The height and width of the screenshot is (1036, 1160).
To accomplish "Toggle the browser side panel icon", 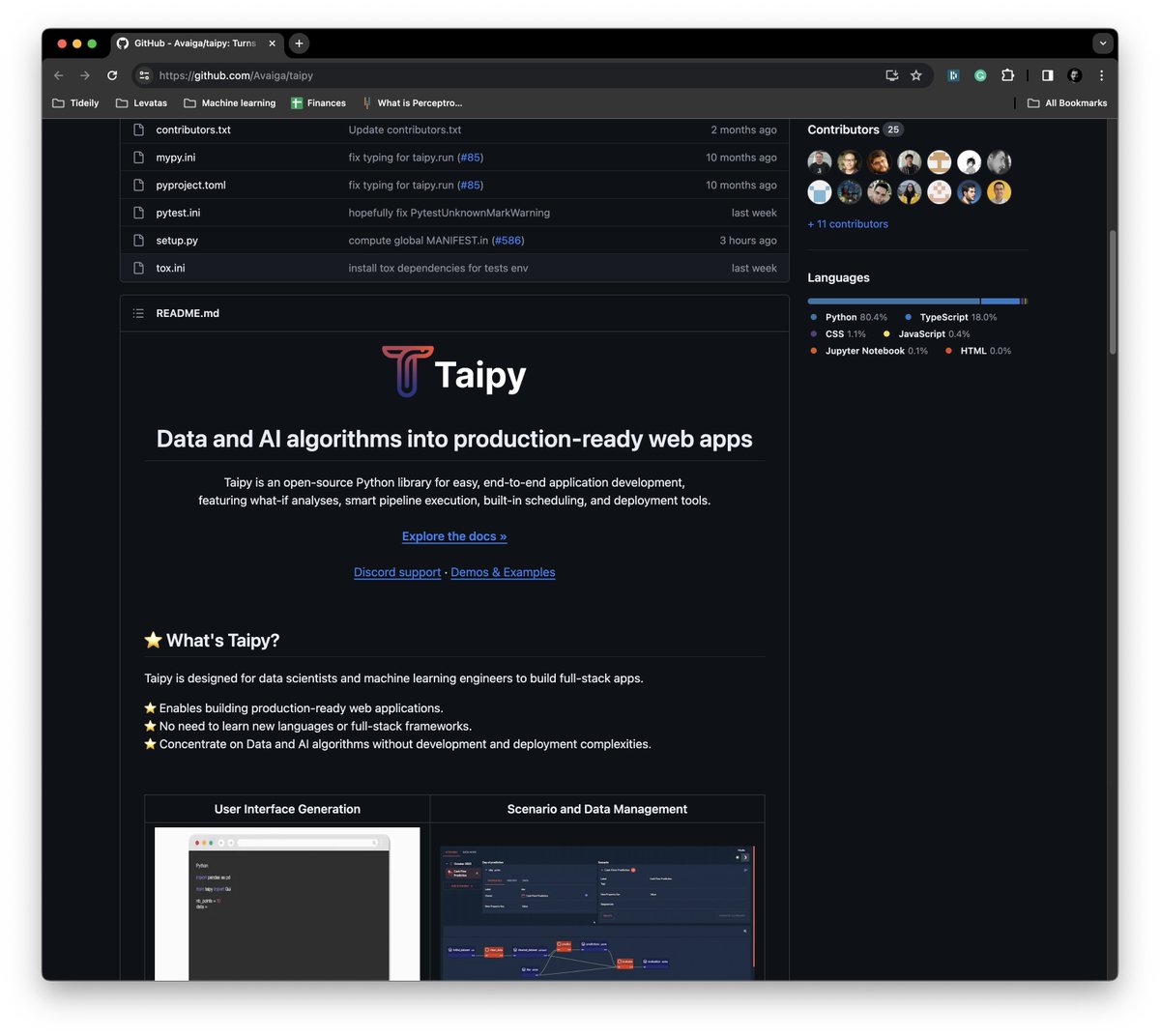I will click(x=1047, y=75).
